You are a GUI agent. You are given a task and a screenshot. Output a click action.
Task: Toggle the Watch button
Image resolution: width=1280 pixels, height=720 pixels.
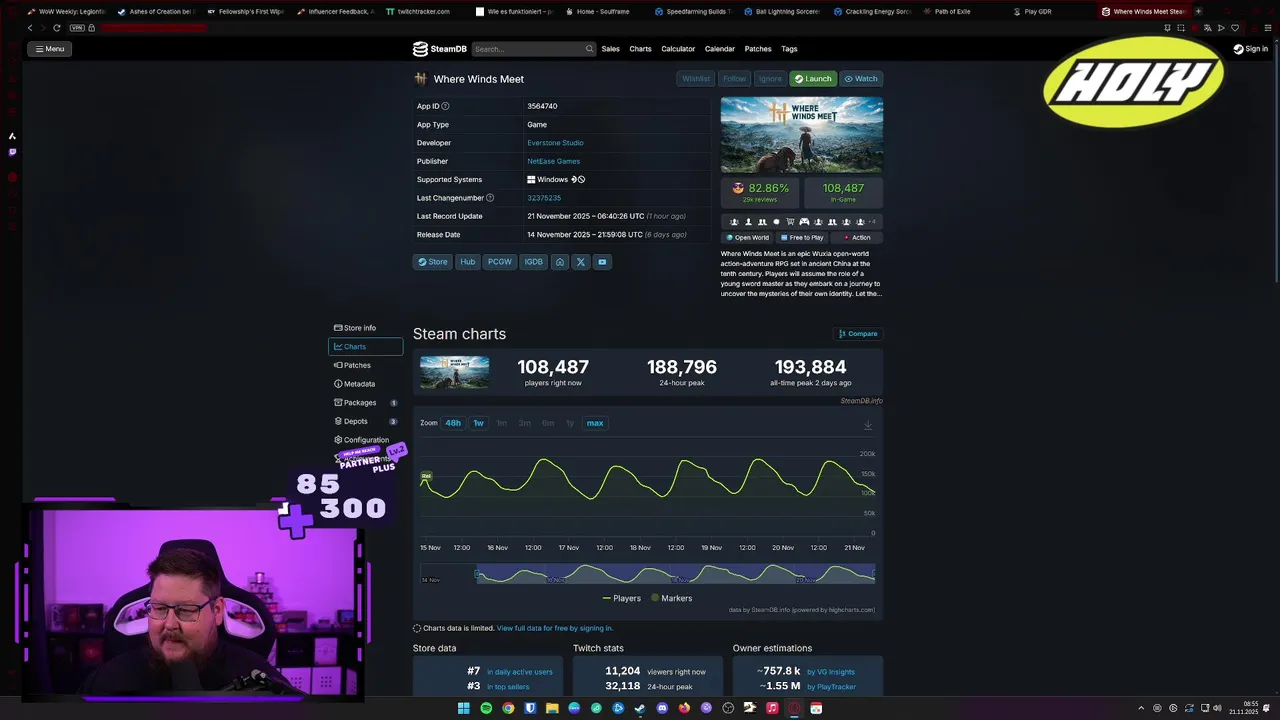pos(861,79)
